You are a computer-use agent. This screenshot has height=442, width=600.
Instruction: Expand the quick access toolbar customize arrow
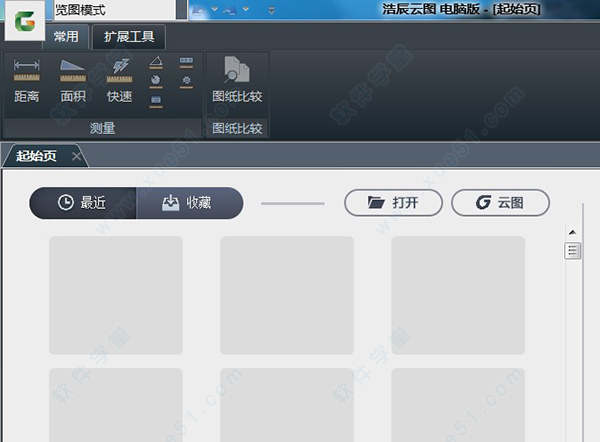273,9
